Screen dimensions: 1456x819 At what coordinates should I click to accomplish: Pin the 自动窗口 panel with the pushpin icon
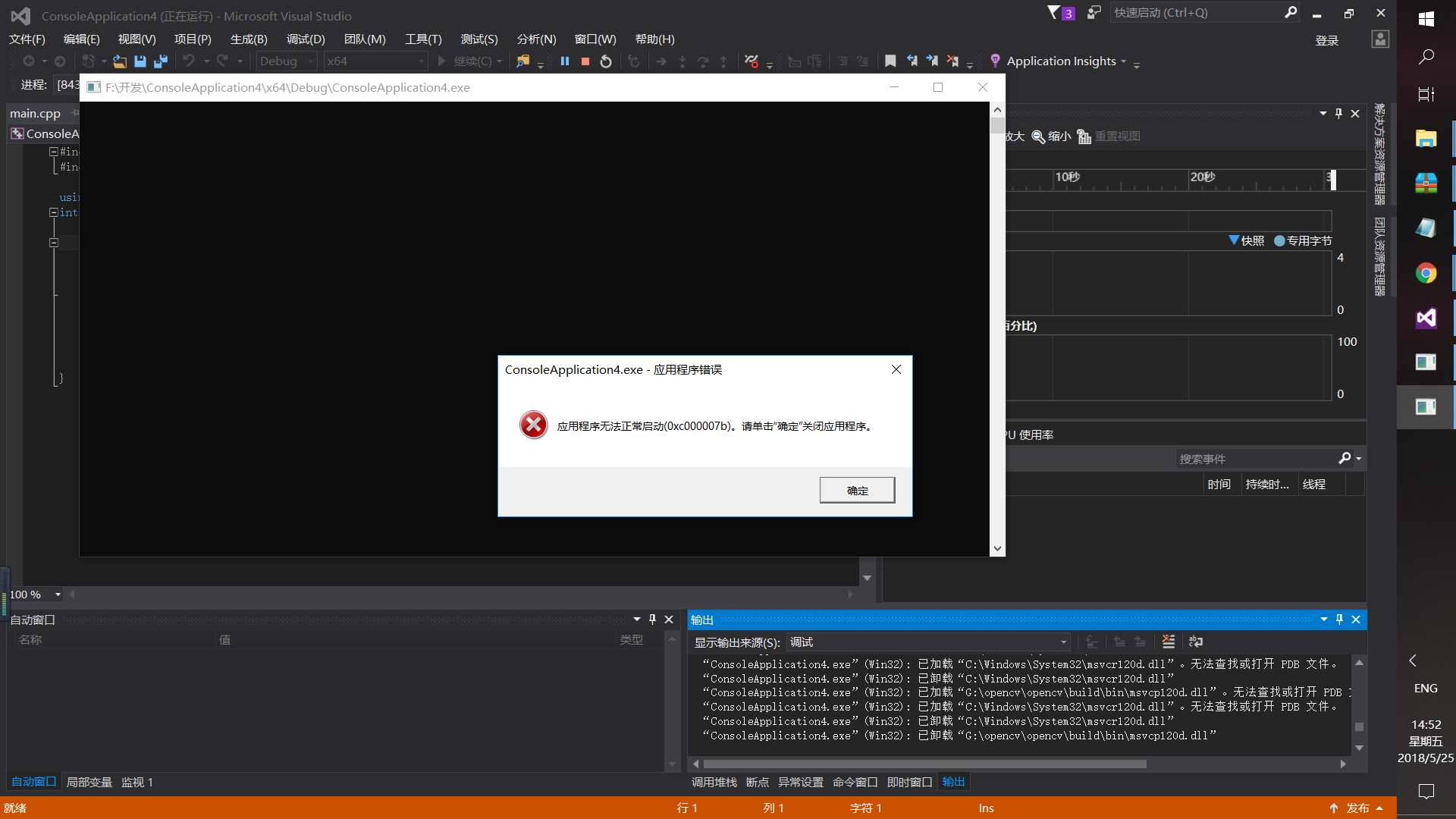point(652,620)
